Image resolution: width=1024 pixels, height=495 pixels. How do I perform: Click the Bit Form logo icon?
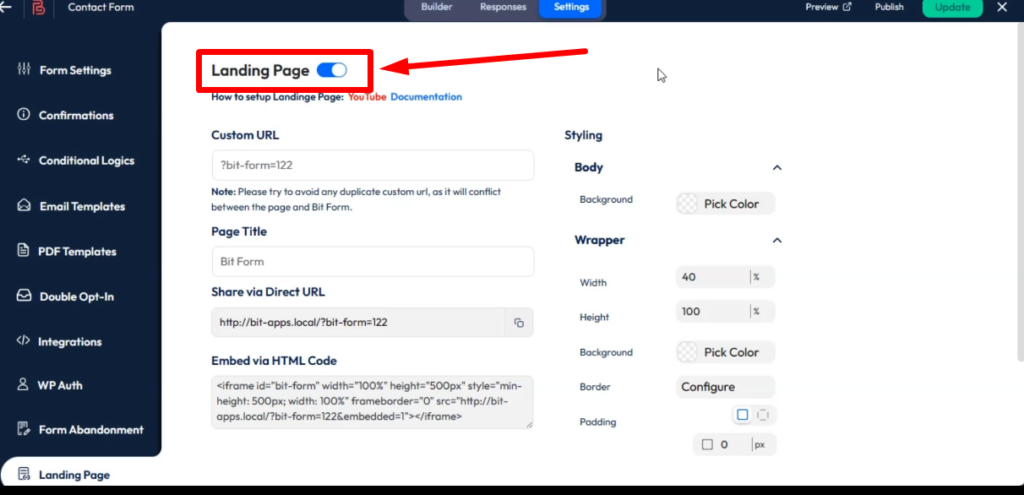coord(39,8)
